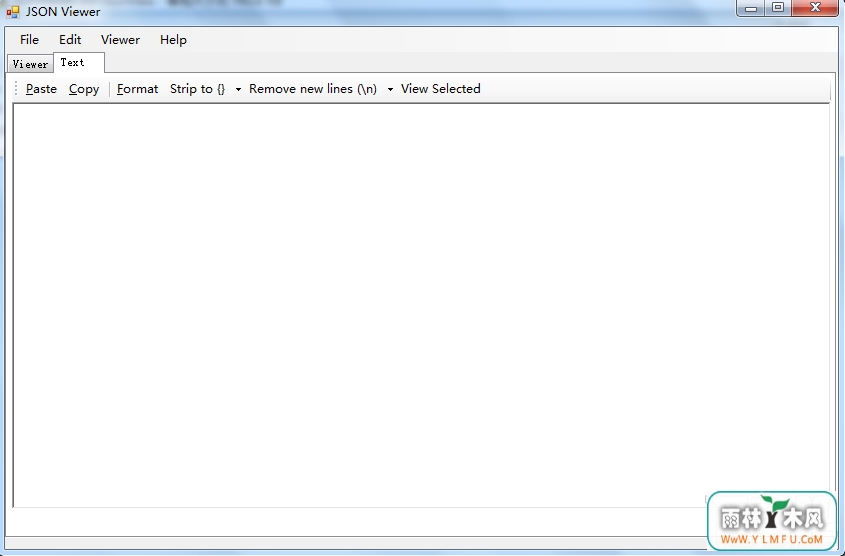Select the Text tab
This screenshot has height=556, width=845.
(79, 62)
